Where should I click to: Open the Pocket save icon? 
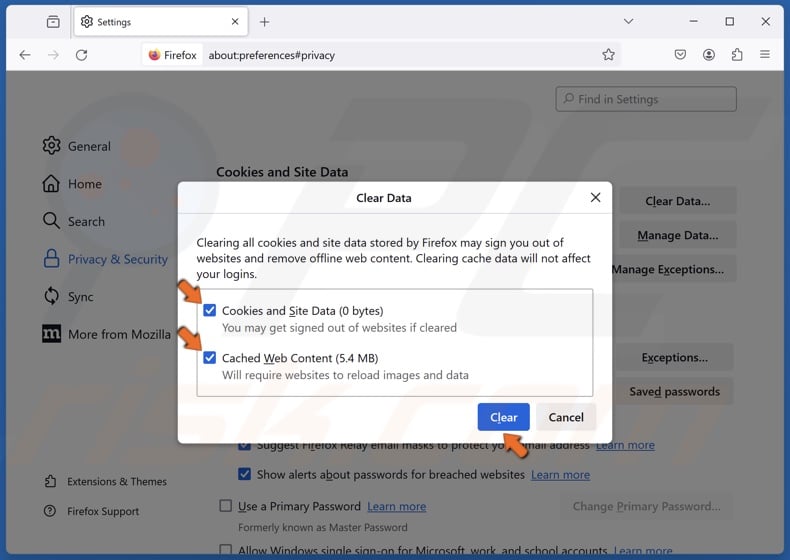tap(680, 54)
